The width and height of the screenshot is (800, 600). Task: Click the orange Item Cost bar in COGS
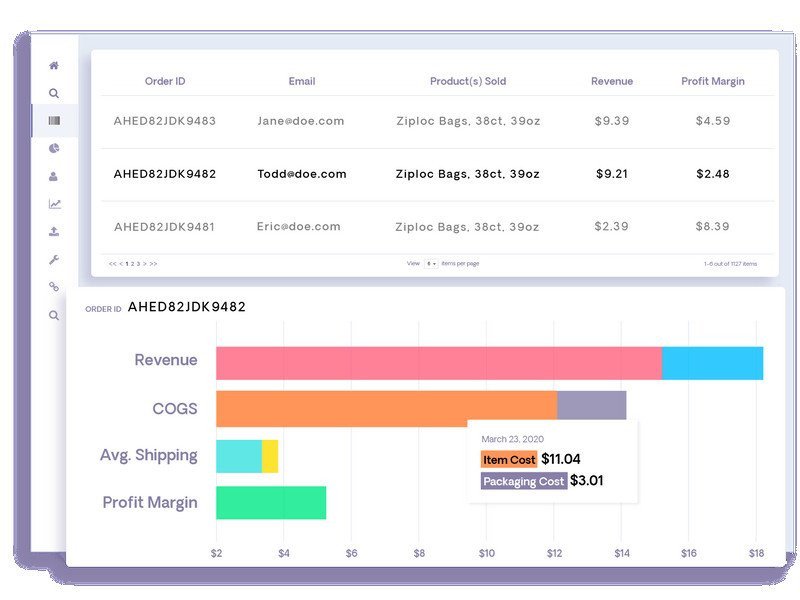click(x=386, y=409)
